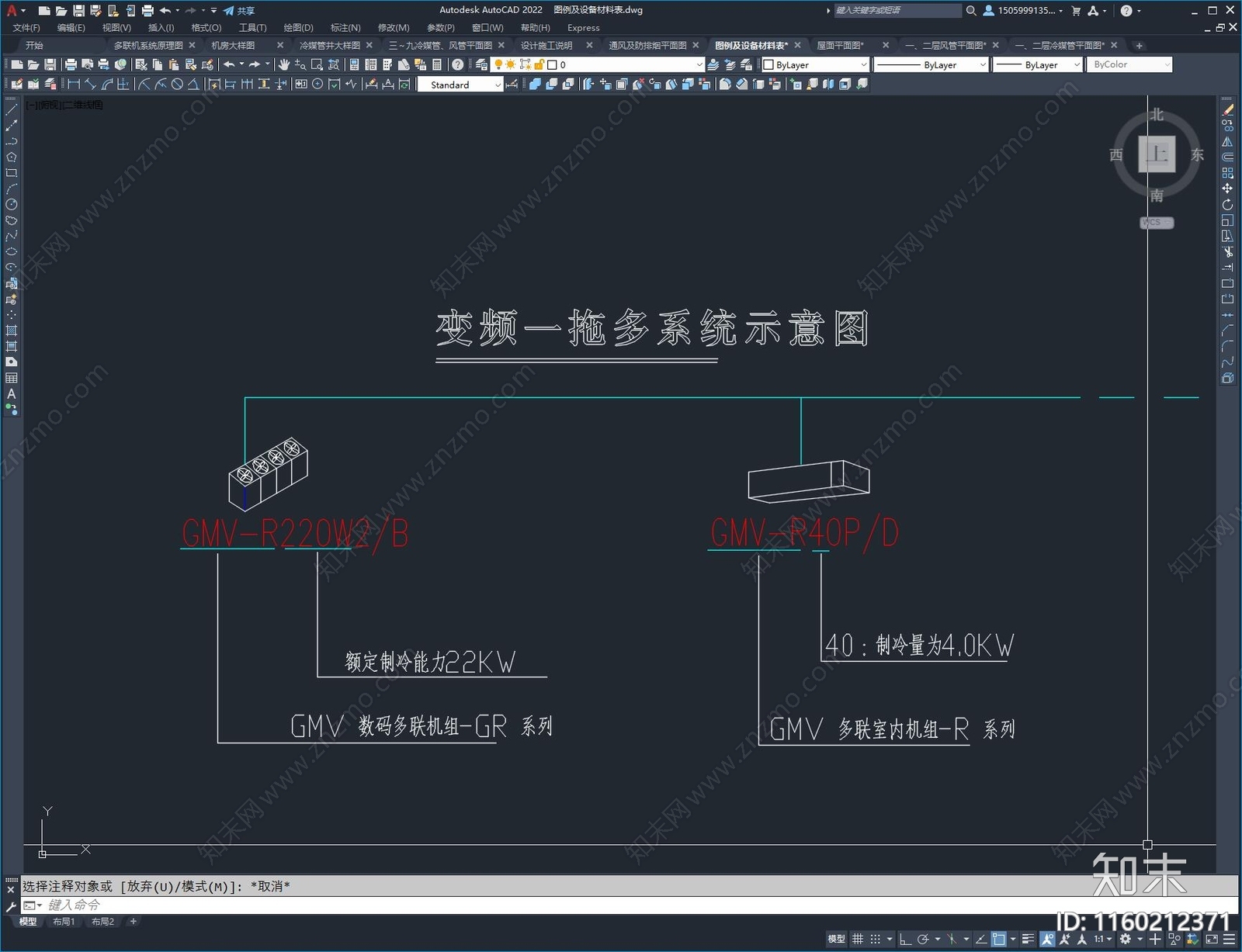Click the Trim scissors tool
This screenshot has width=1242, height=952.
click(x=1227, y=252)
